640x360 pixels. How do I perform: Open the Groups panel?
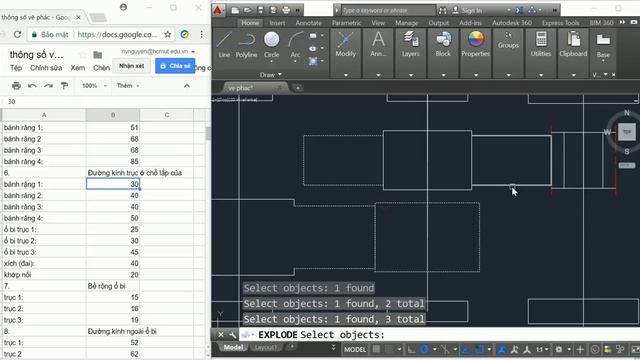click(x=508, y=41)
